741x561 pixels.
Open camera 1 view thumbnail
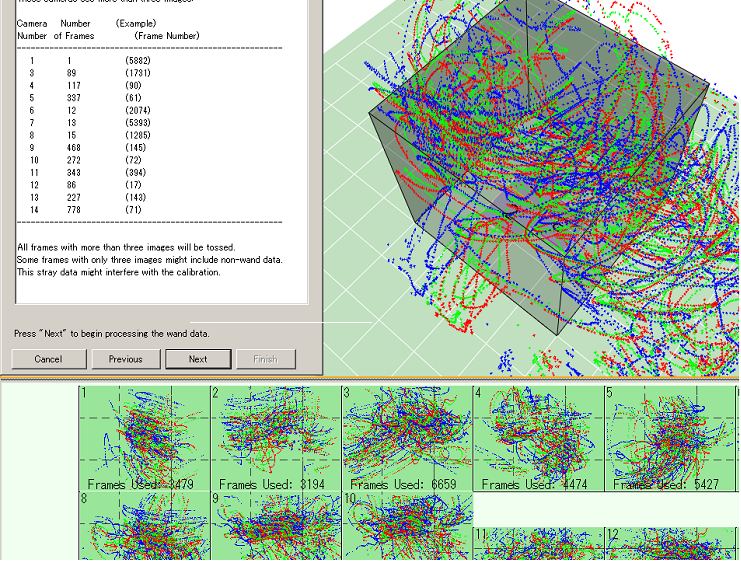coord(144,438)
